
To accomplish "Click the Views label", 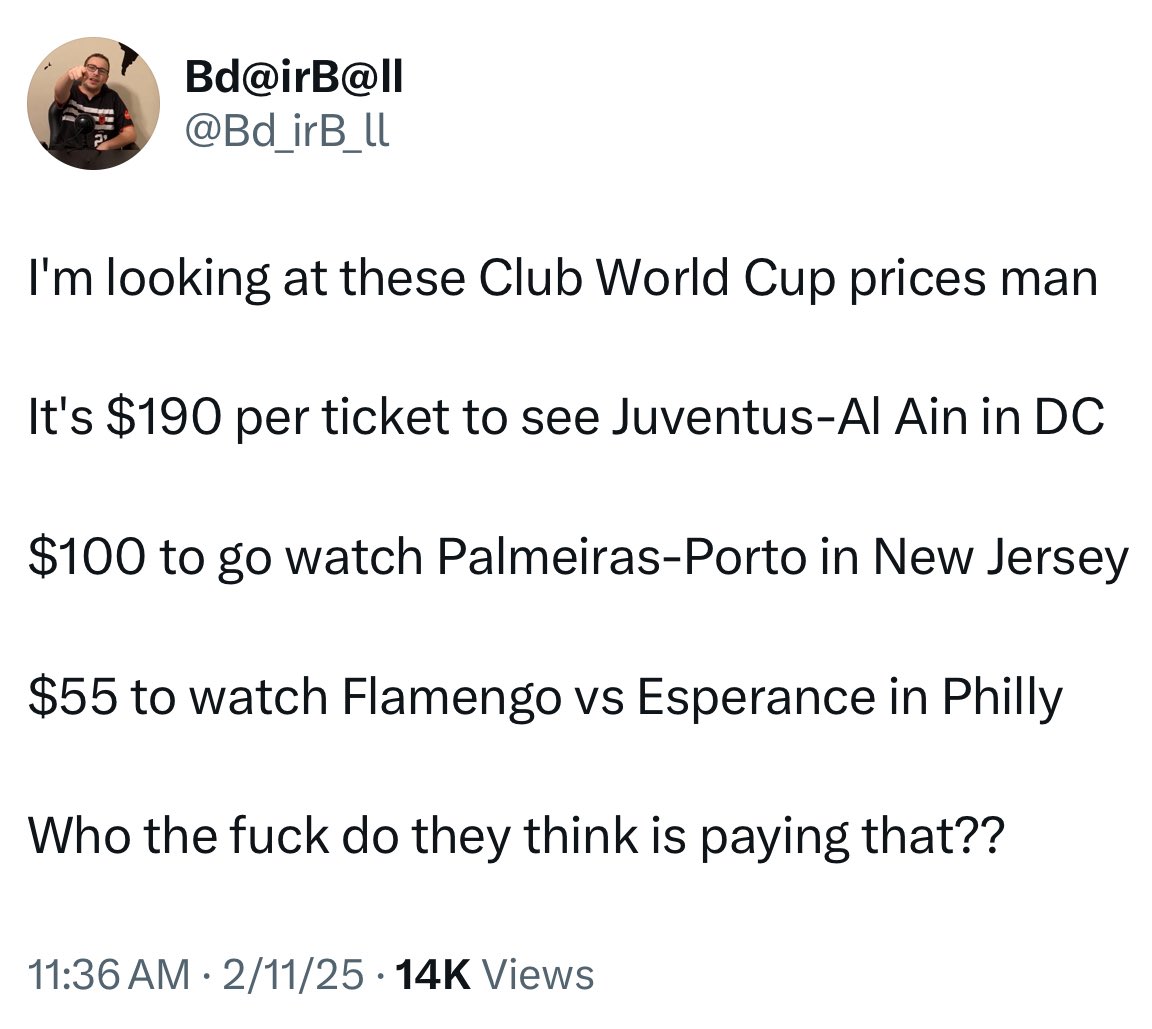I will [x=537, y=975].
